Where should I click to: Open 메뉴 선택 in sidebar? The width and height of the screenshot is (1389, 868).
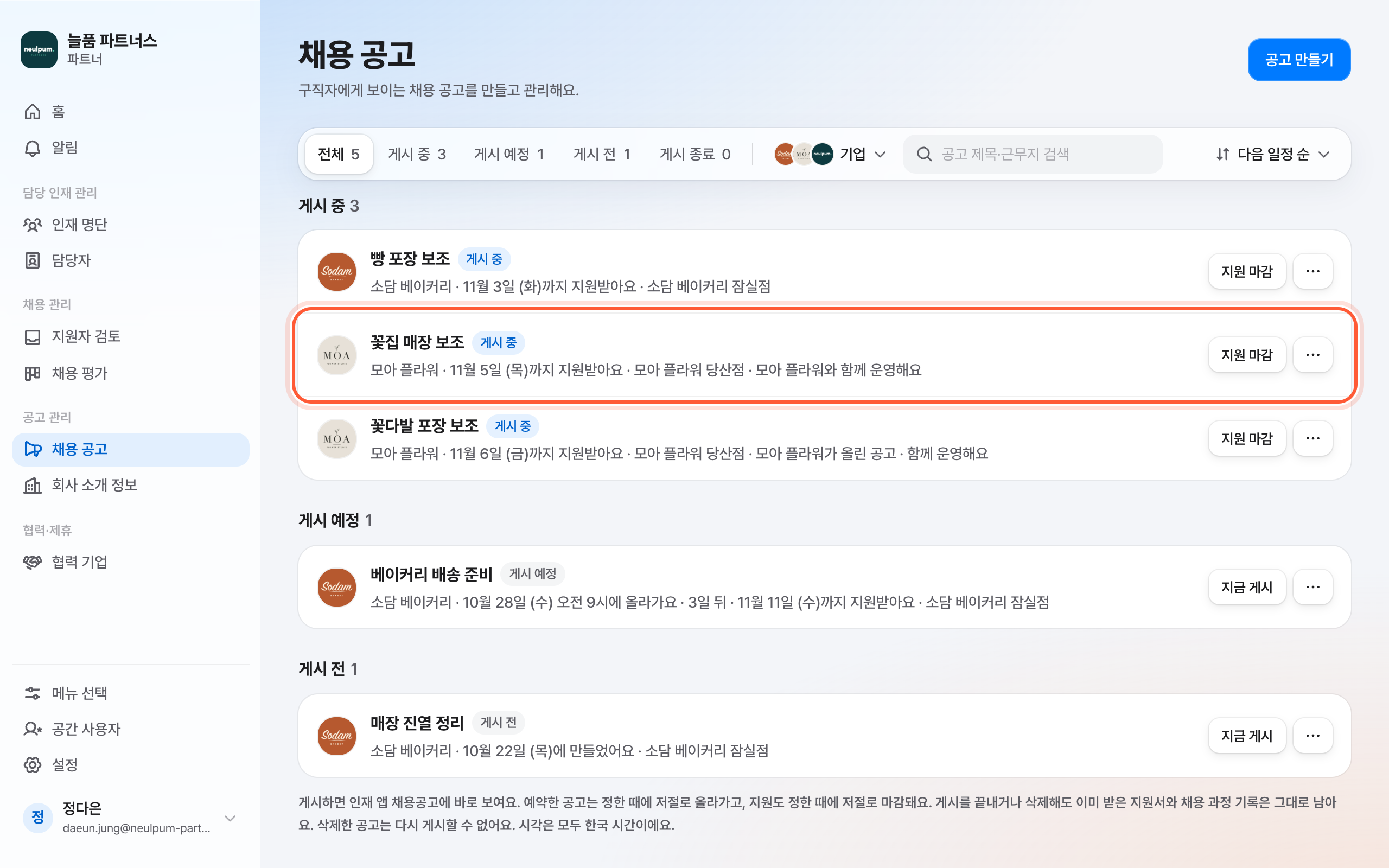tap(130, 693)
